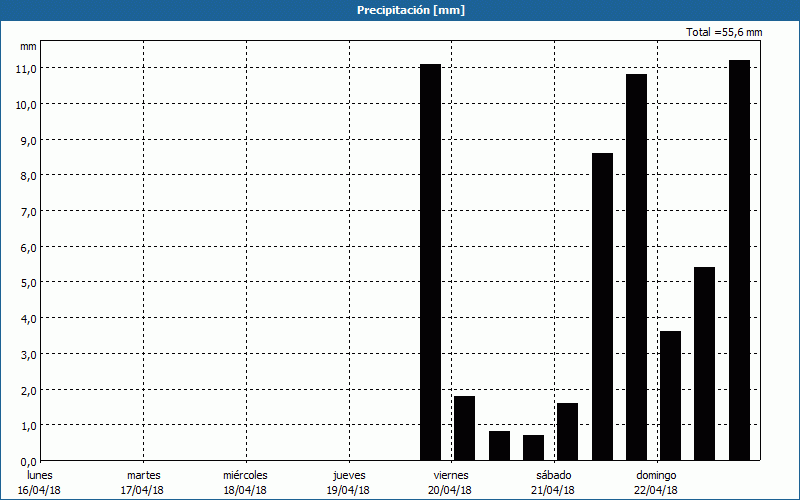Select the bar reaching about 1,8 mm
This screenshot has height=500, width=800.
[x=464, y=428]
